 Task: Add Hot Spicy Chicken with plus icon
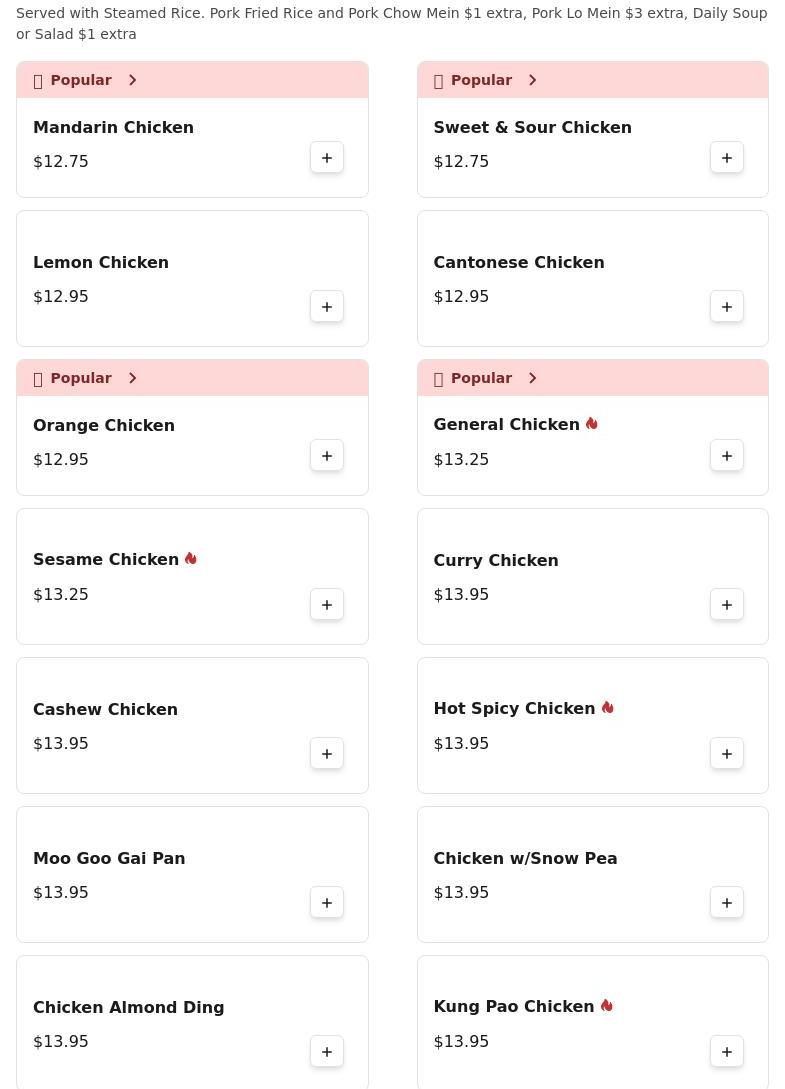click(x=727, y=754)
